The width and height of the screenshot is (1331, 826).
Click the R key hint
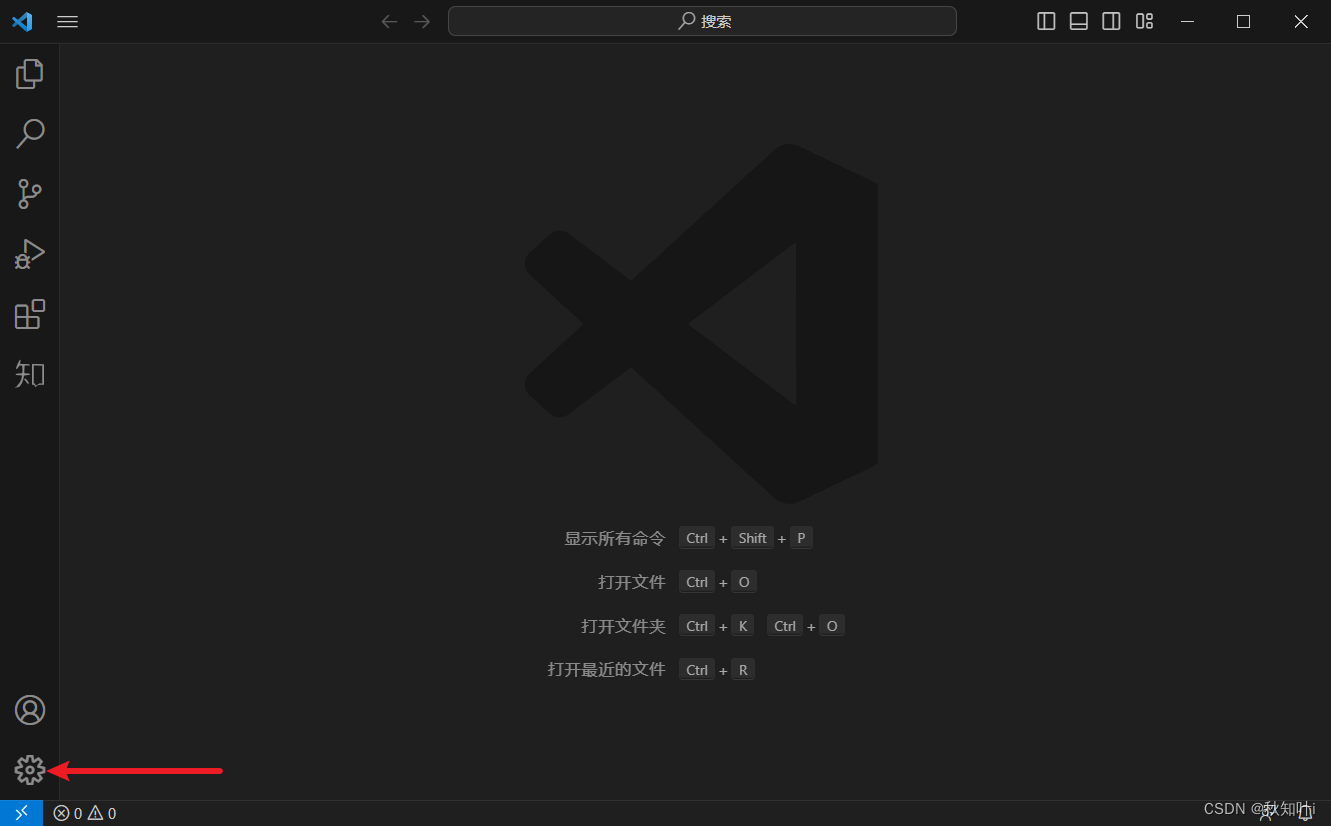[x=743, y=670]
